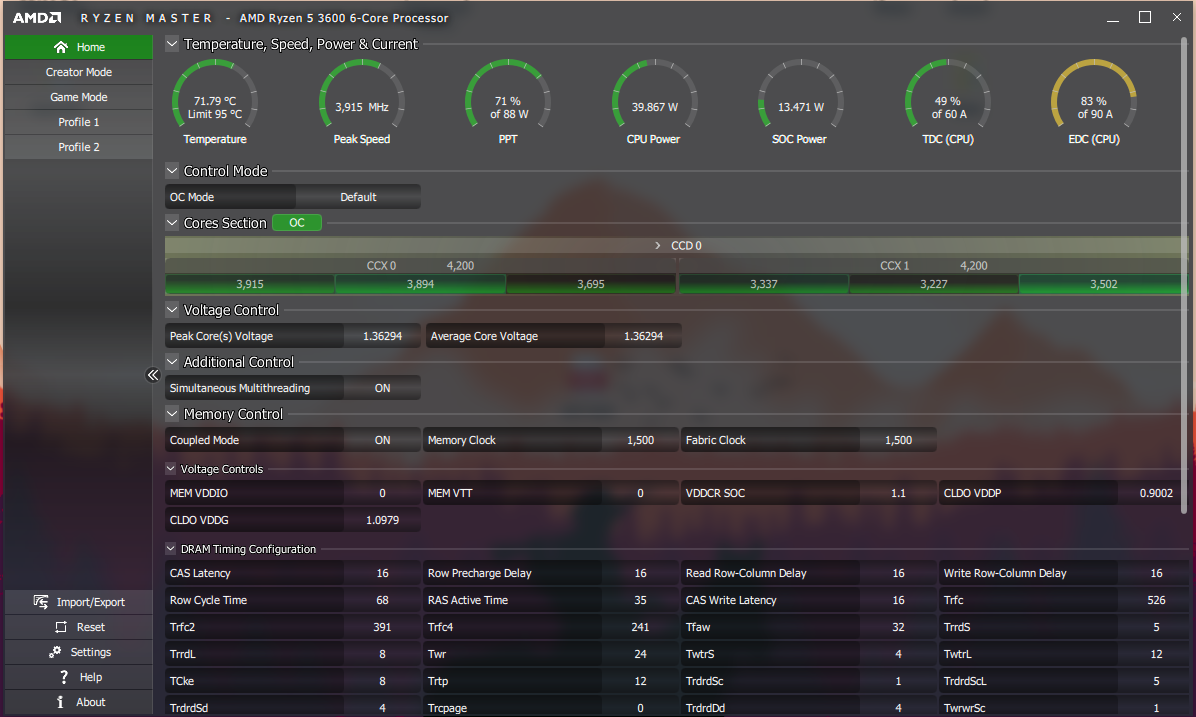The image size is (1196, 717).
Task: Click Trfc value 526
Action: [1156, 600]
